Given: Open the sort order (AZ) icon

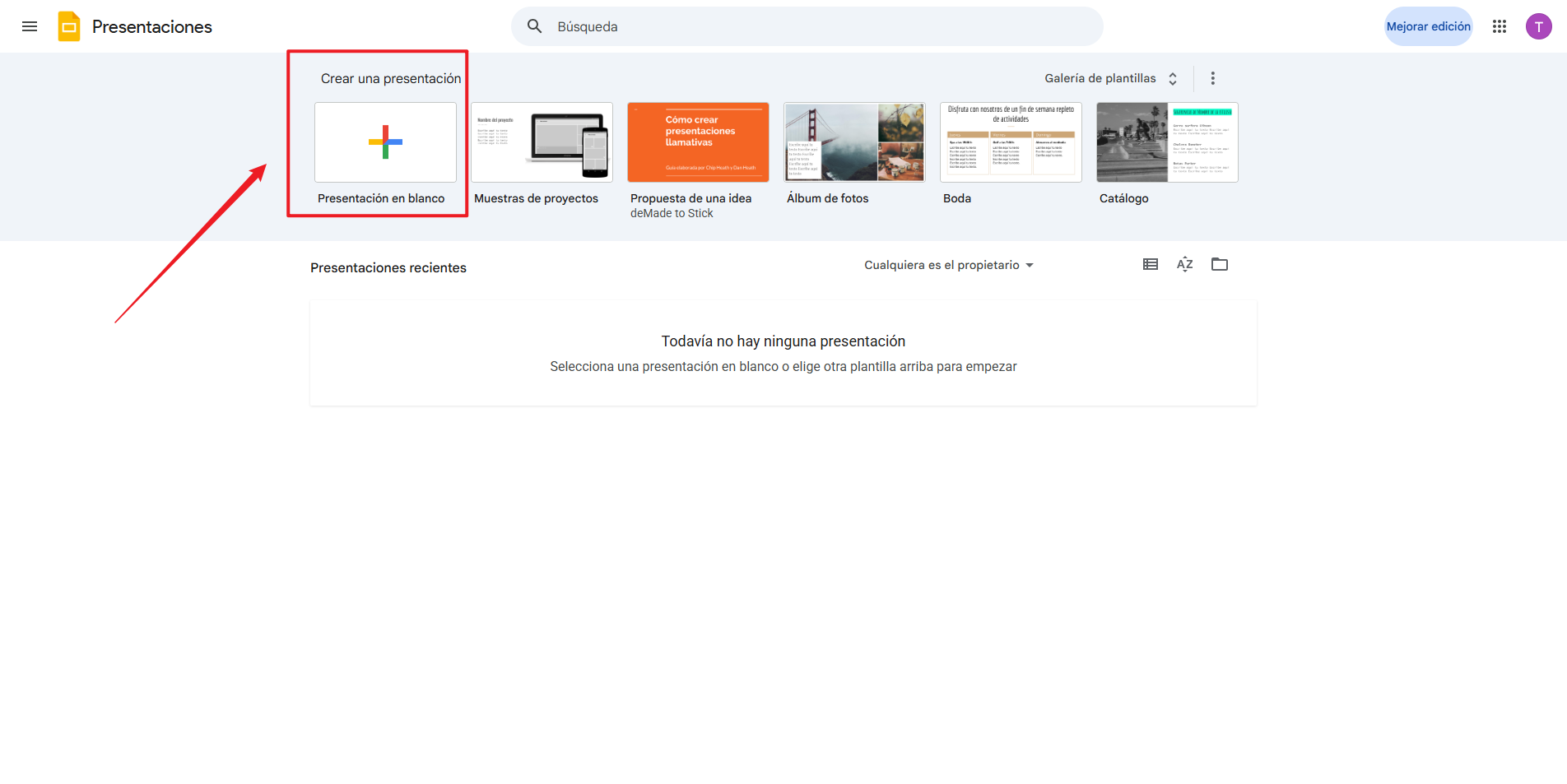Looking at the screenshot, I should 1184,264.
